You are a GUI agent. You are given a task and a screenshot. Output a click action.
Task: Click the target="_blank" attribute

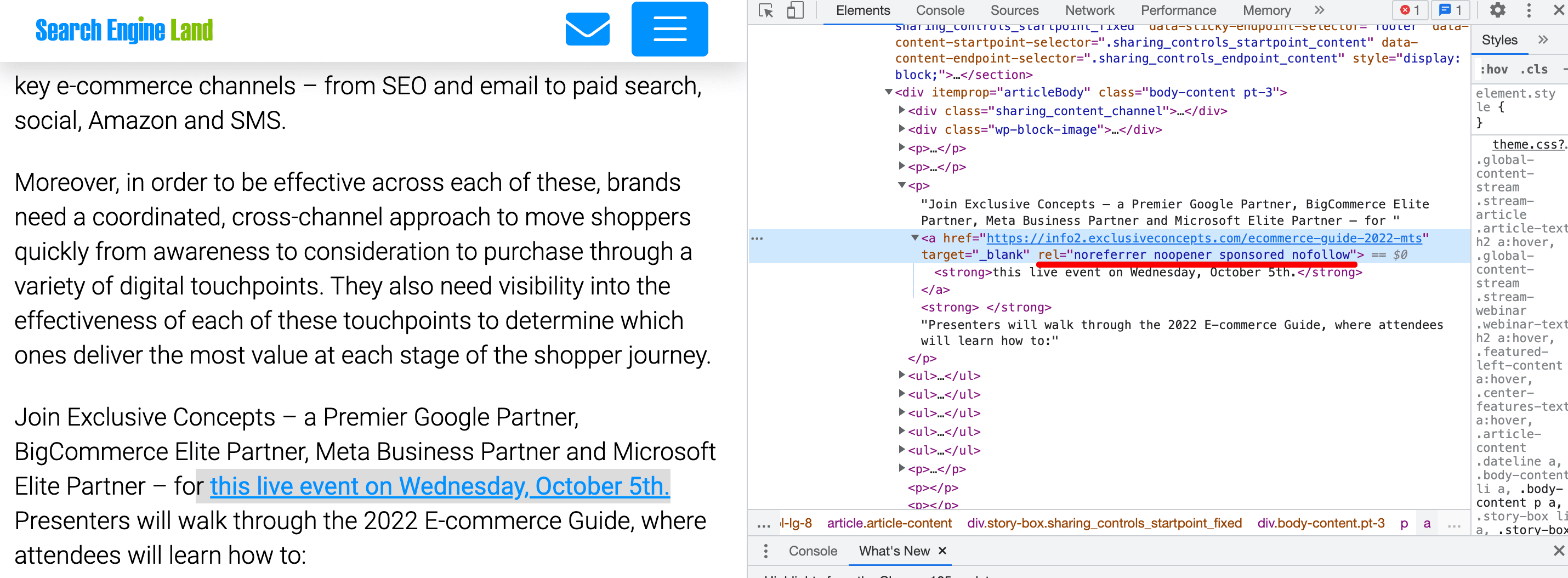(975, 254)
